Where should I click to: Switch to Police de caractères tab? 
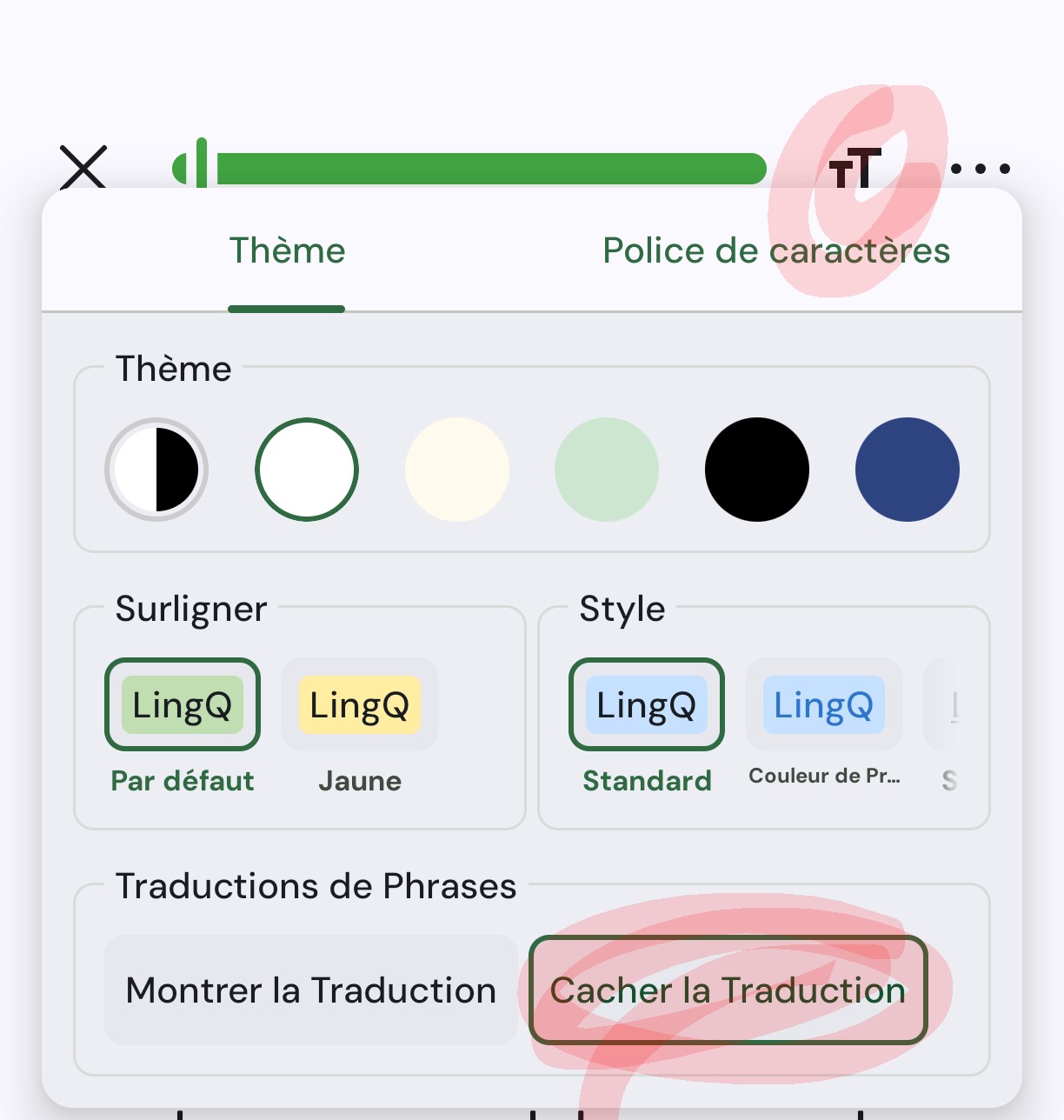775,251
